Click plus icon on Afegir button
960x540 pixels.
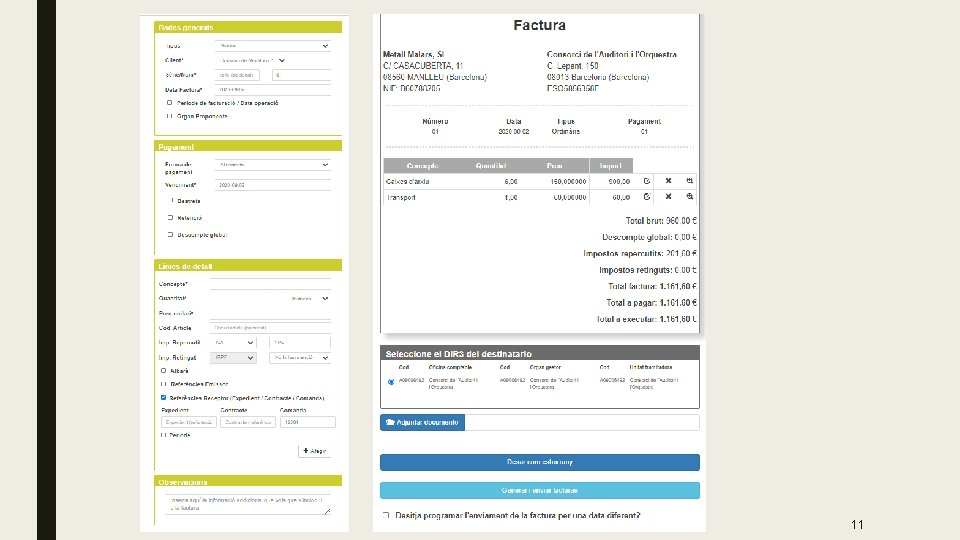pyautogui.click(x=306, y=451)
